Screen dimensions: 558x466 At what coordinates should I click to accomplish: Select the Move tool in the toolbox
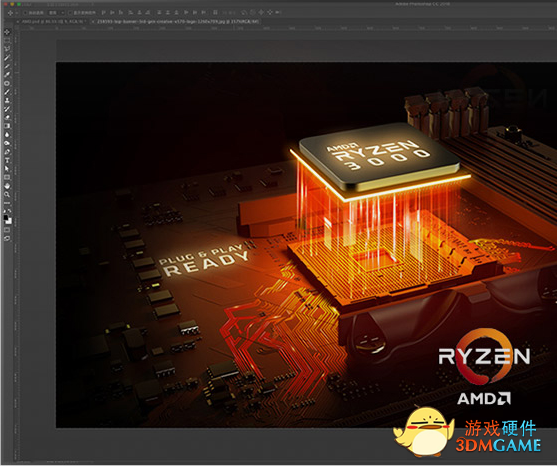pyautogui.click(x=7, y=32)
